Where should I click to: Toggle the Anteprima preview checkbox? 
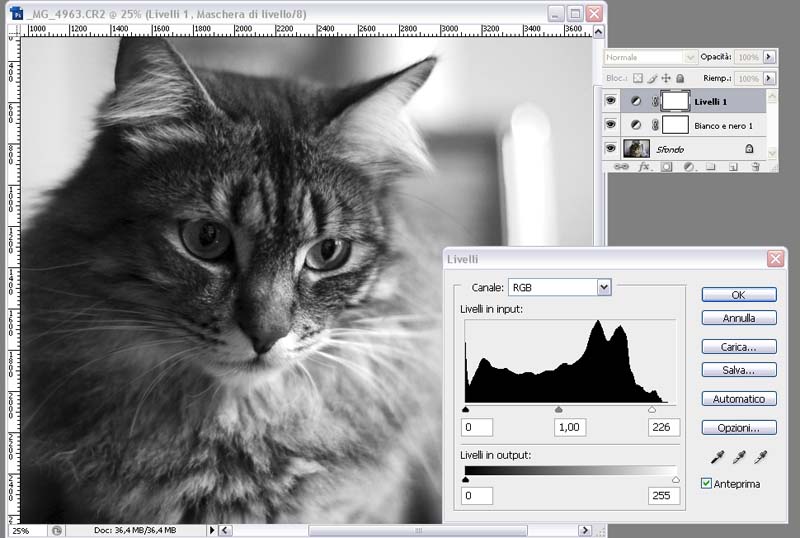click(707, 484)
